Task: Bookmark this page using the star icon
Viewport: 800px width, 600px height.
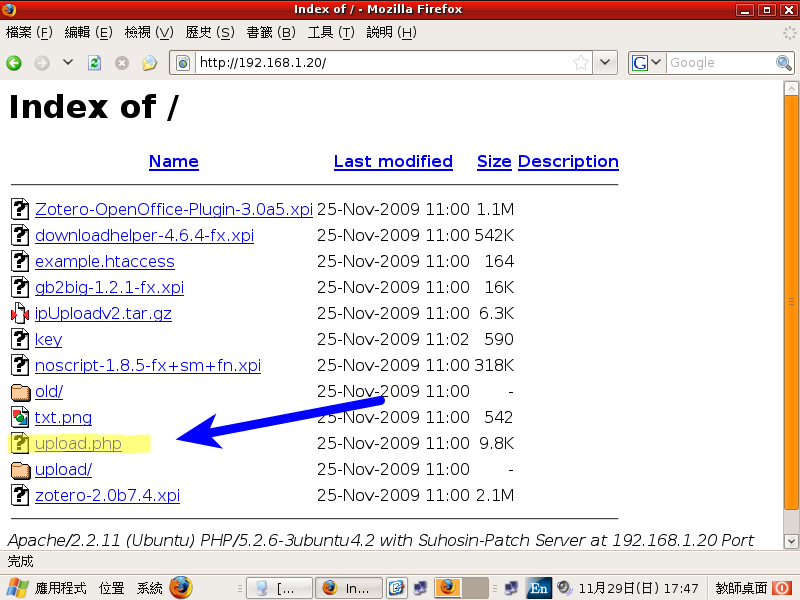Action: (581, 63)
